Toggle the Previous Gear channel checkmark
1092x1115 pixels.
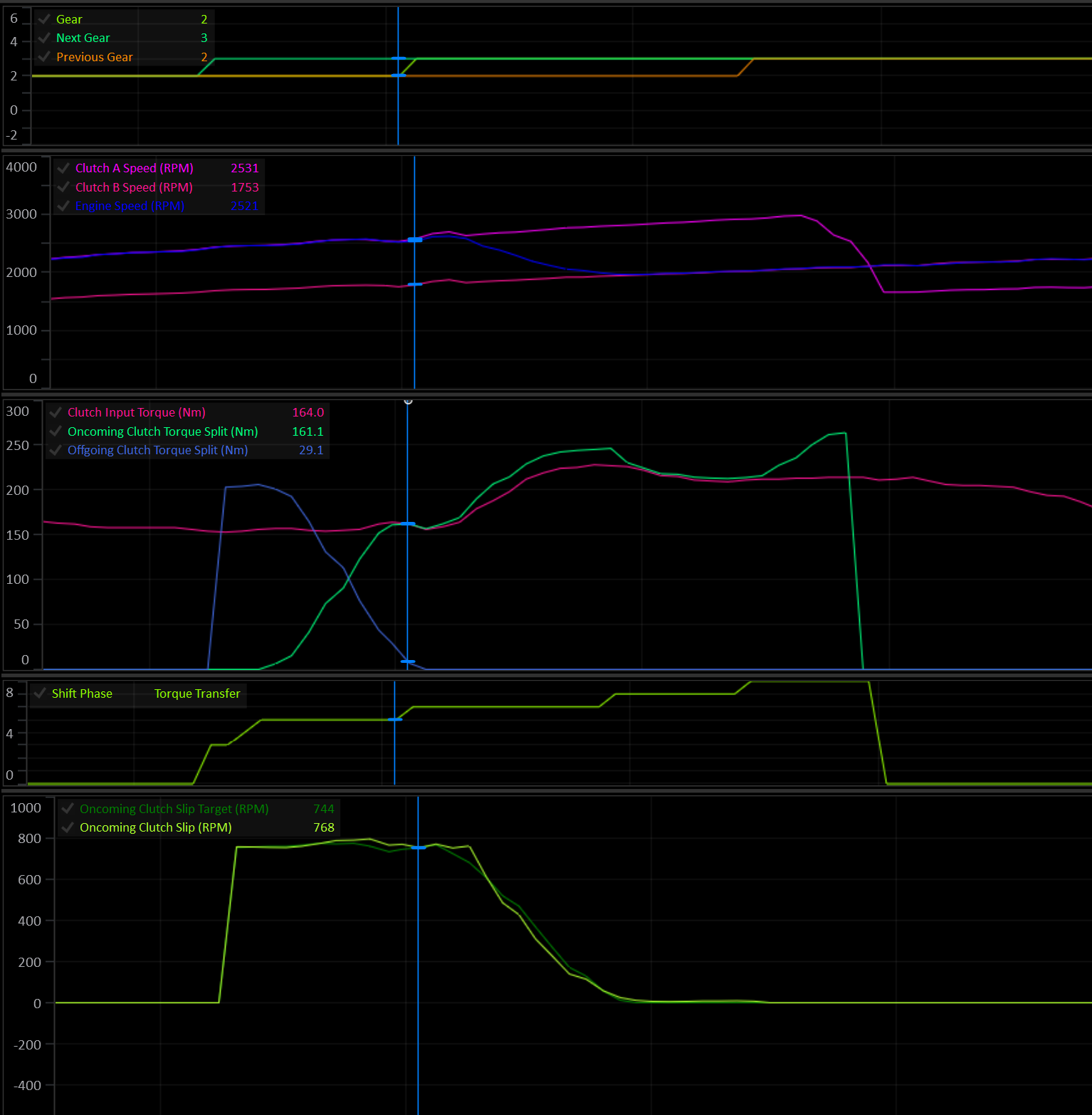coord(44,57)
